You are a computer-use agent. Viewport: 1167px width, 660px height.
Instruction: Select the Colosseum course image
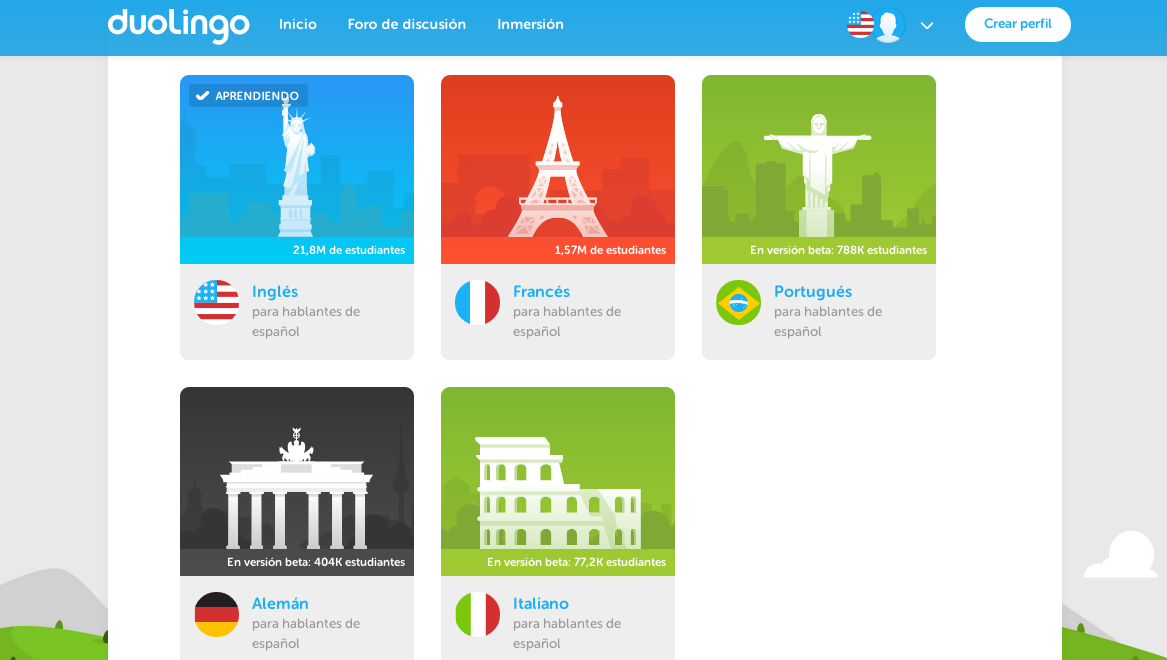pyautogui.click(x=558, y=481)
